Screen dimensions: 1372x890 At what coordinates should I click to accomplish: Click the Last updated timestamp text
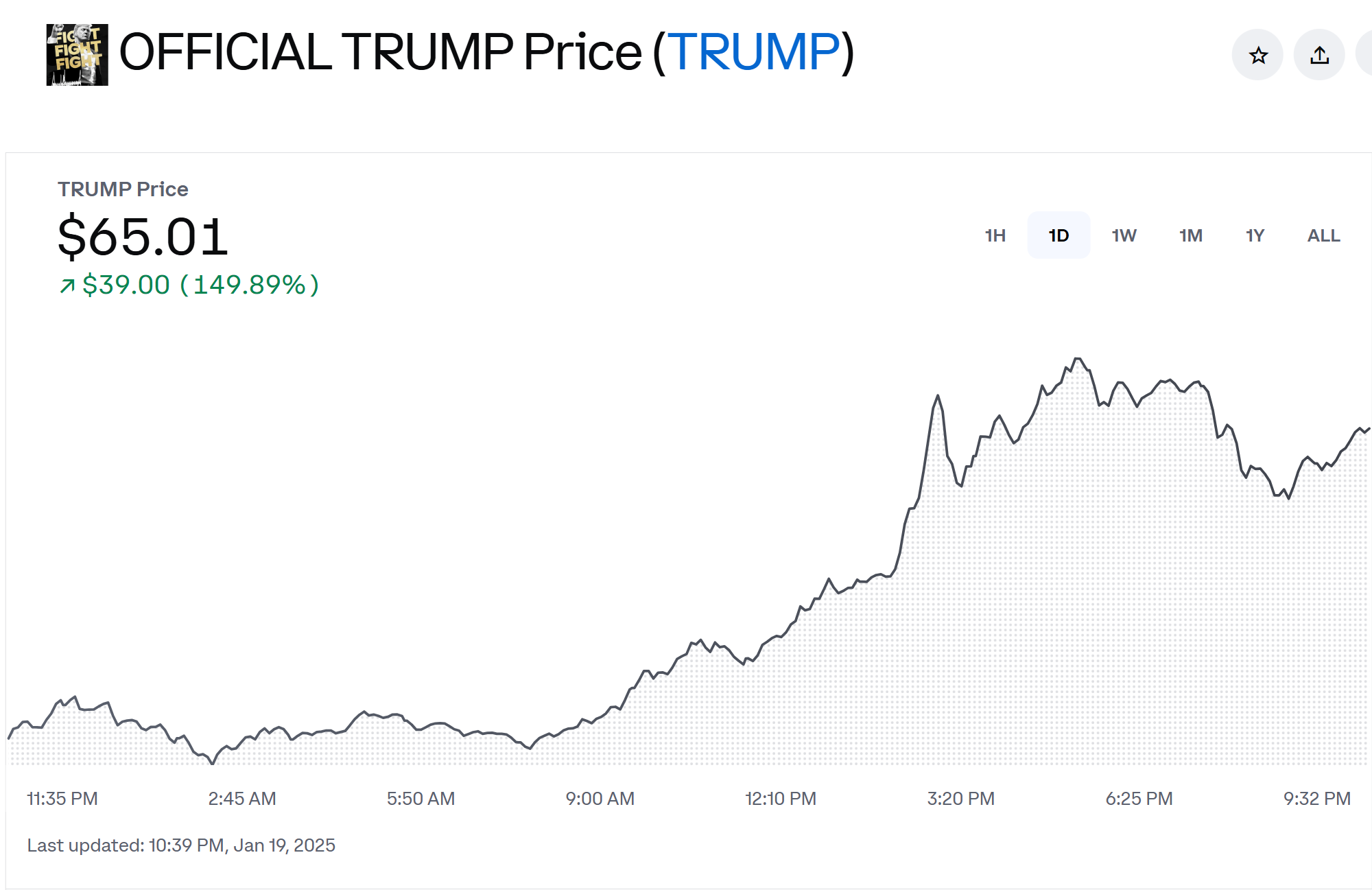[181, 845]
